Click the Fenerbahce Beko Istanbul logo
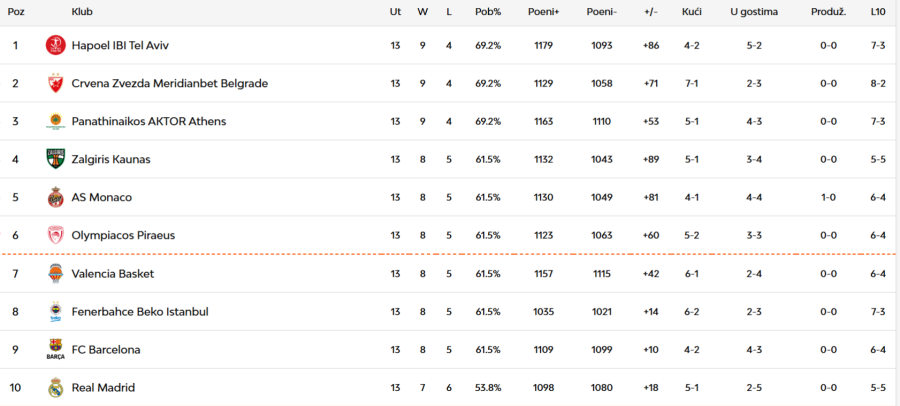900x406 pixels. click(55, 311)
